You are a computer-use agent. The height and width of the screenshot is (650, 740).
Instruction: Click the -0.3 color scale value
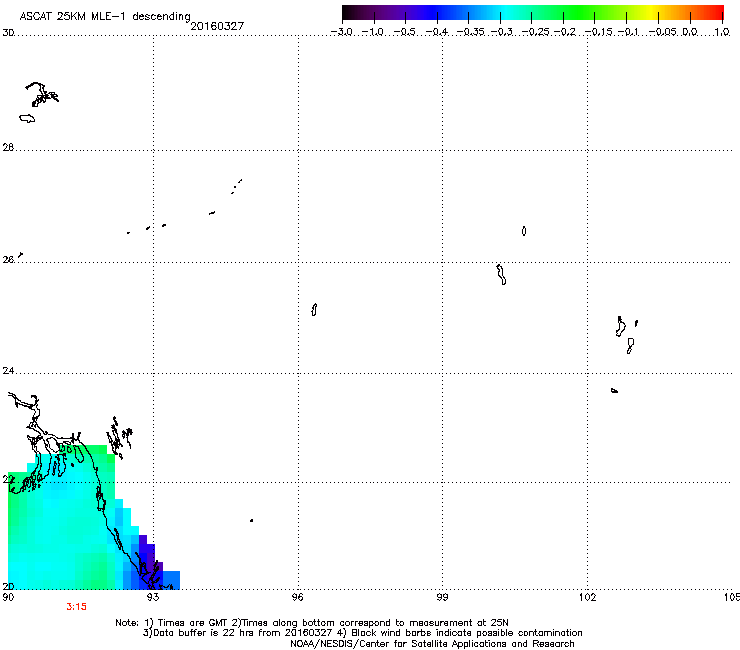tap(502, 32)
